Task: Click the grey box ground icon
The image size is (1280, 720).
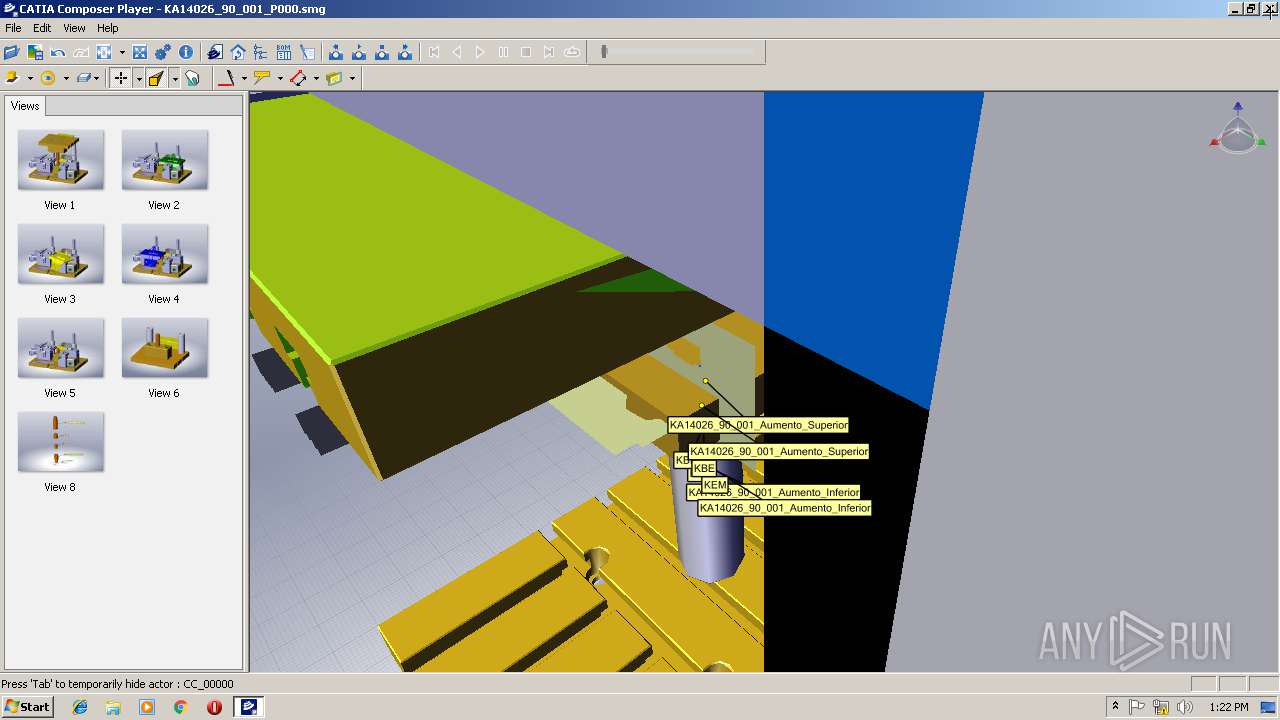Action: click(83, 78)
